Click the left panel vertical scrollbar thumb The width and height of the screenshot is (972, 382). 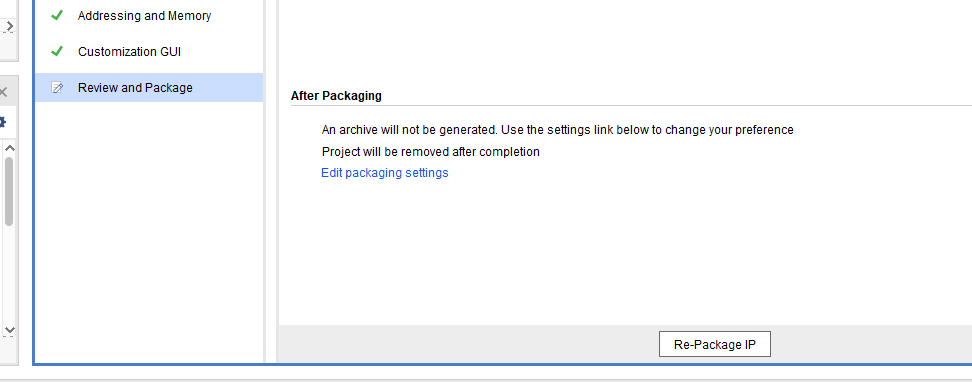pyautogui.click(x=9, y=191)
